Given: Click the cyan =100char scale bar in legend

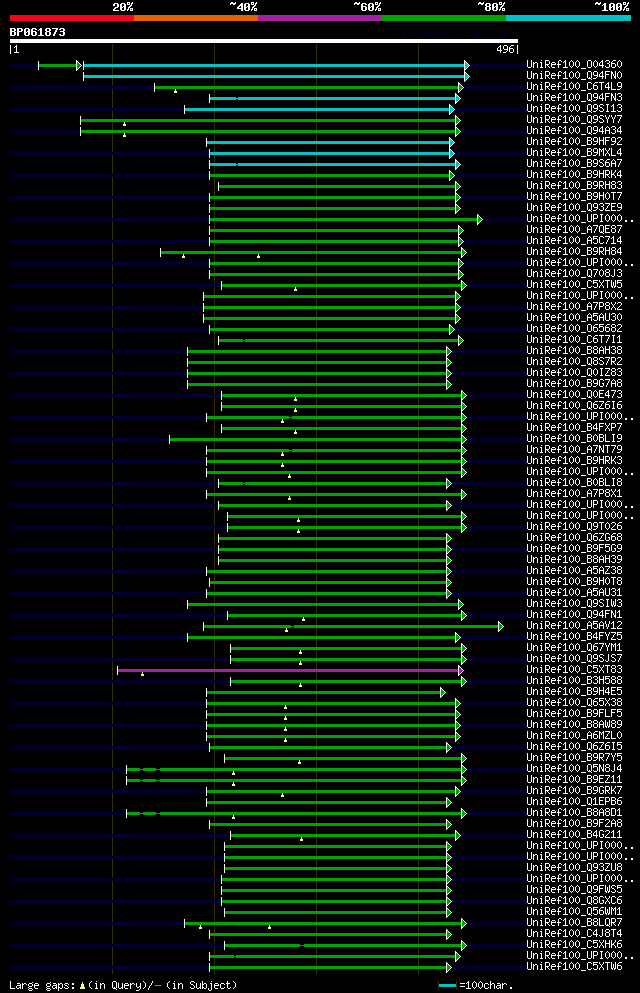Looking at the screenshot, I should click(448, 986).
